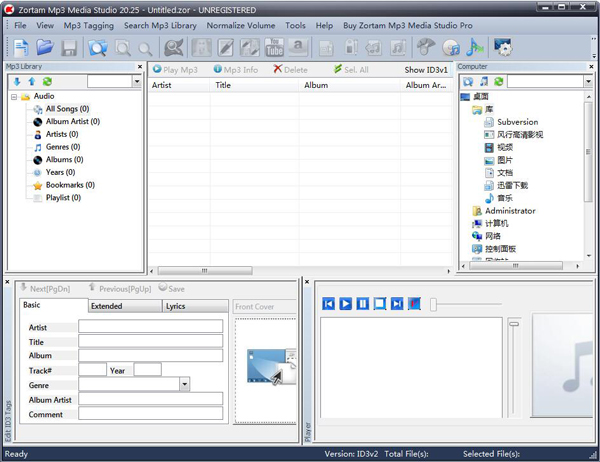The width and height of the screenshot is (600, 462).
Task: Open the Genre dropdown list
Action: tap(184, 384)
